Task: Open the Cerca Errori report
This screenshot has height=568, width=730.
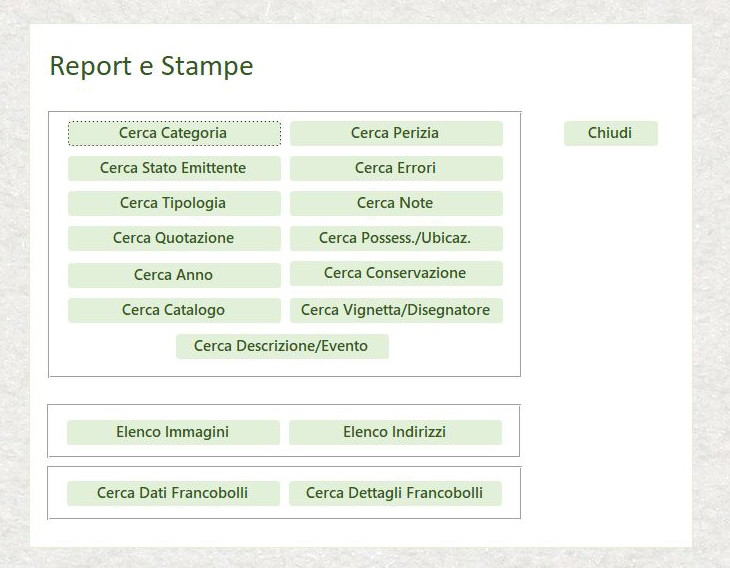Action: [x=396, y=168]
